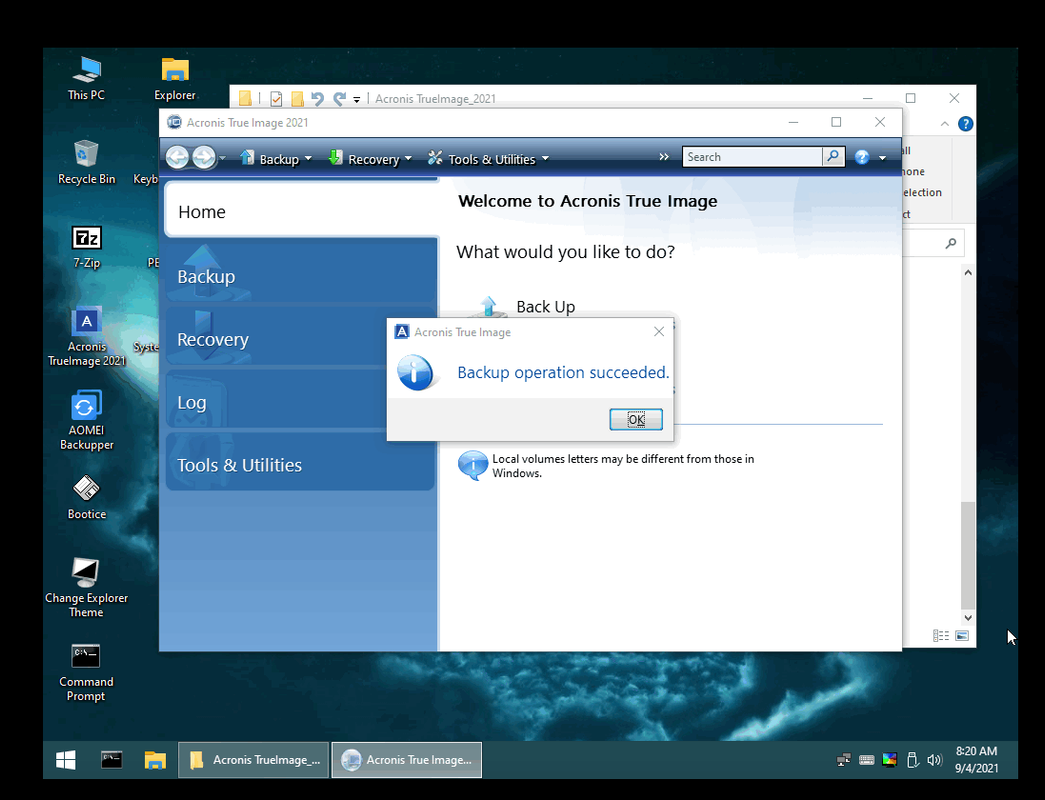Open the Explorer quick access toolbar dropdown
Screen dimensions: 1045x800
[x=357, y=100]
